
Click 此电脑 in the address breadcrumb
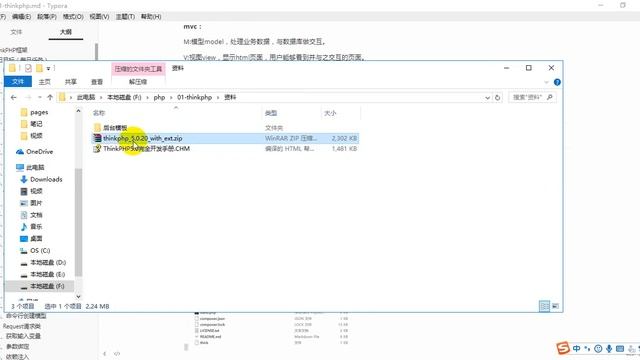[x=86, y=97]
